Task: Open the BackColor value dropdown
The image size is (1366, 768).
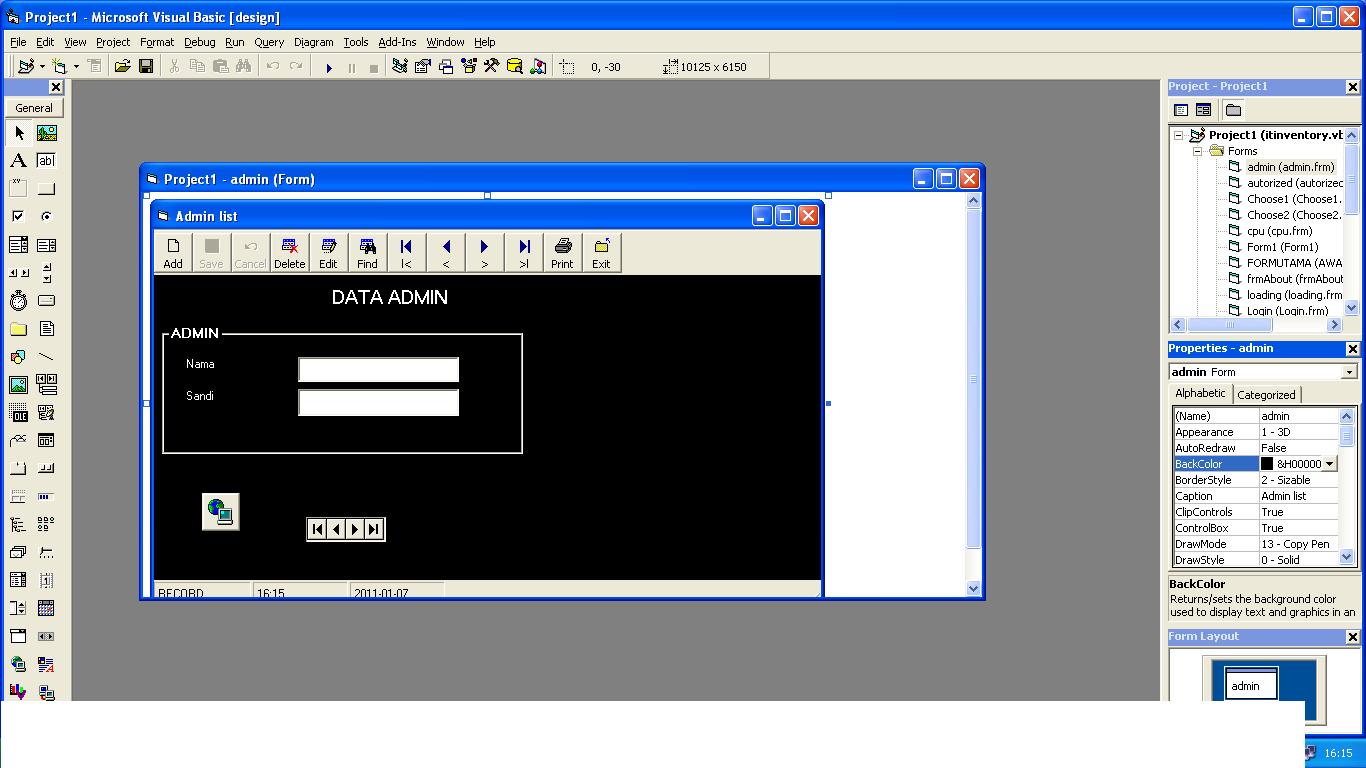Action: coord(1331,463)
